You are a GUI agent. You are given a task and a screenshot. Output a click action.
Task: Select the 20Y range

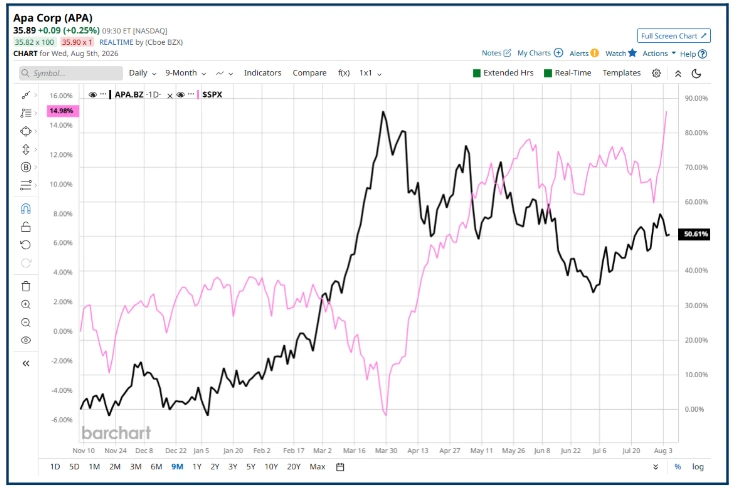pyautogui.click(x=294, y=467)
